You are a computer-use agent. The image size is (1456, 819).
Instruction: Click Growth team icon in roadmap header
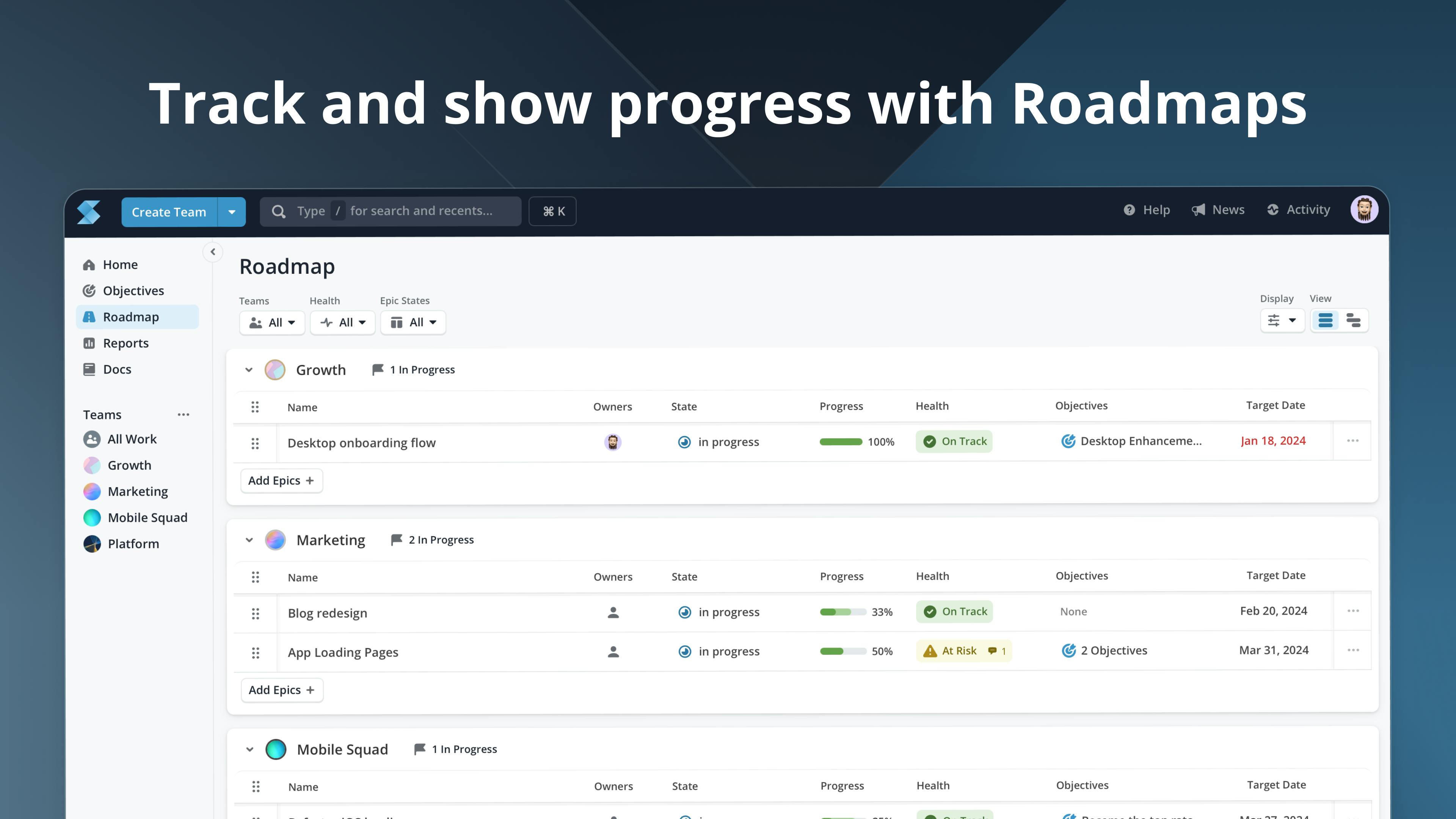pos(275,370)
